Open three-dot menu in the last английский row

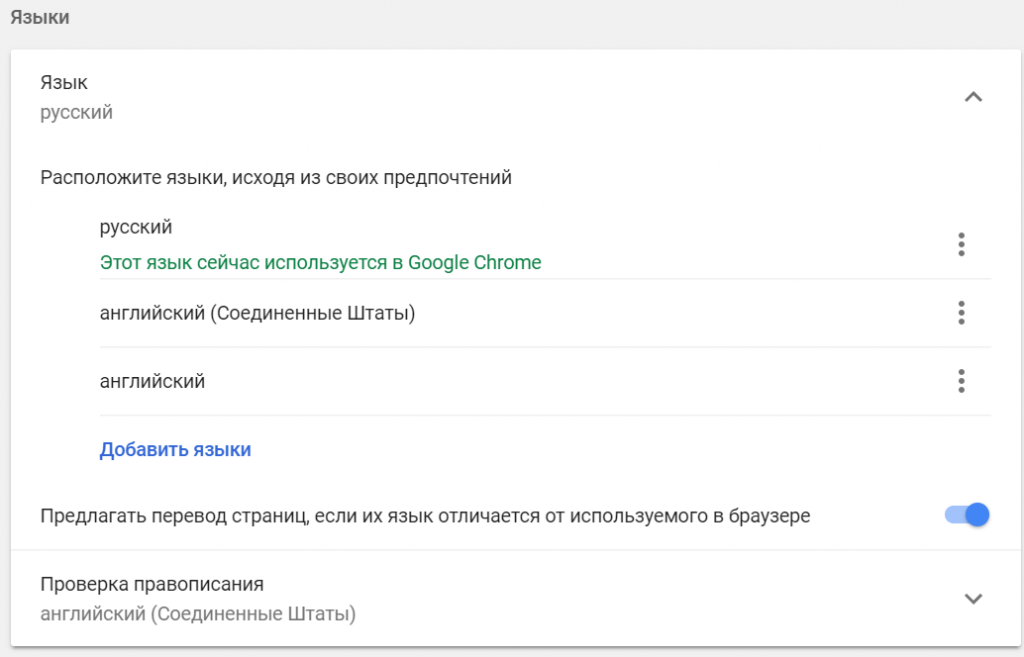[x=961, y=381]
